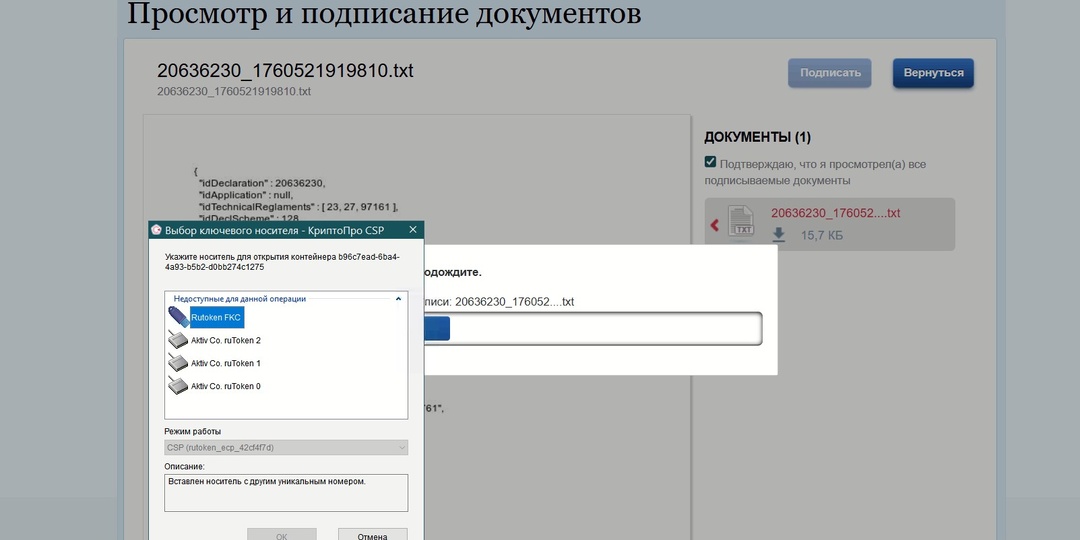Select 'Aktiv Co. ruToken 1' text row
This screenshot has width=1080, height=540.
[x=226, y=363]
